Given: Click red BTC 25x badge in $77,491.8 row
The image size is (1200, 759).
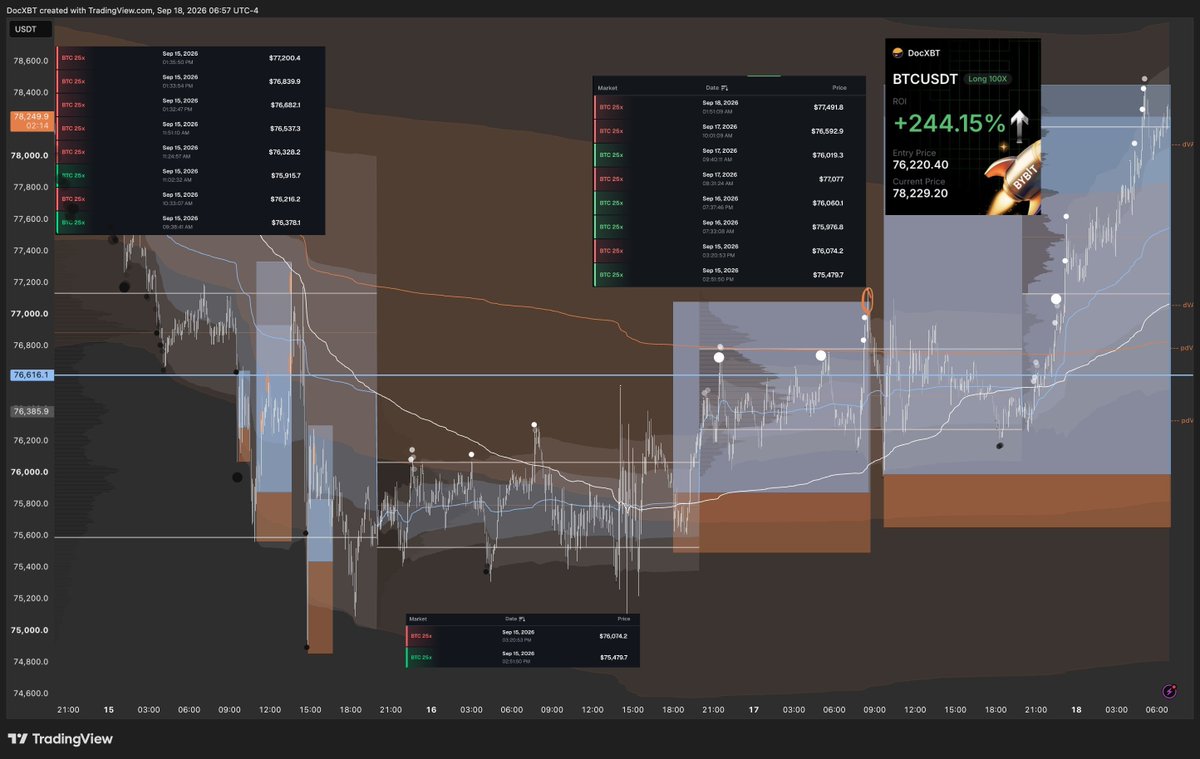Looking at the screenshot, I should coord(610,107).
